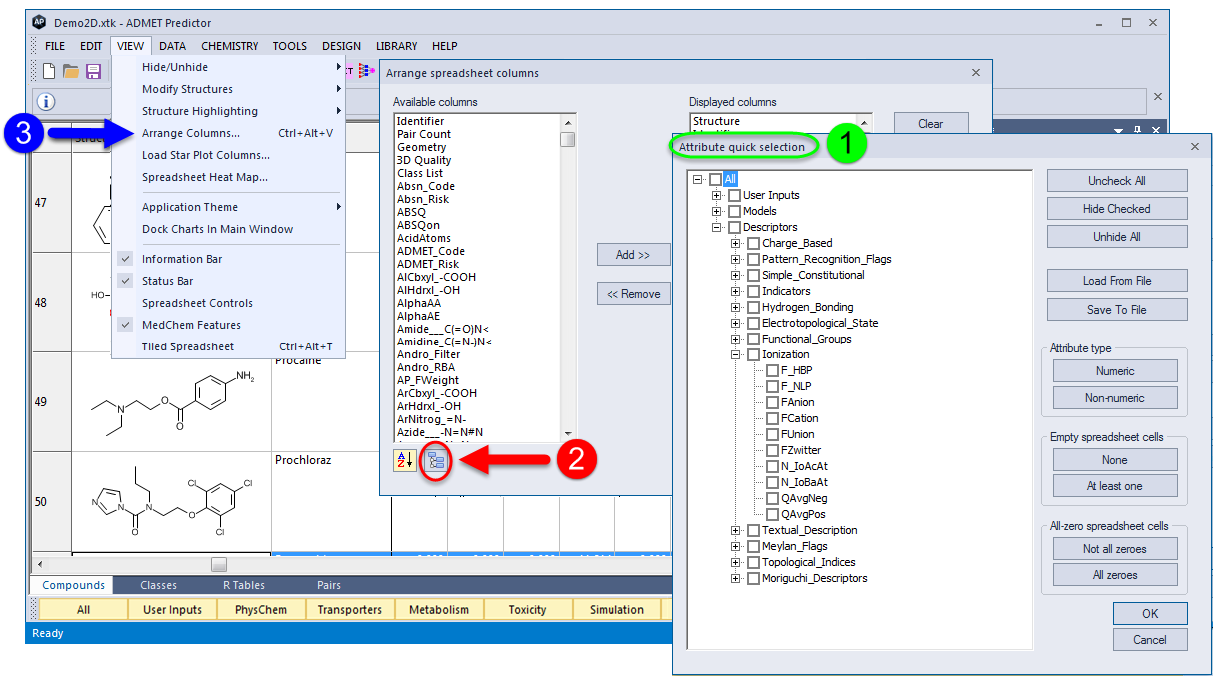Click the Available columns scrollbar thumb

click(x=567, y=139)
